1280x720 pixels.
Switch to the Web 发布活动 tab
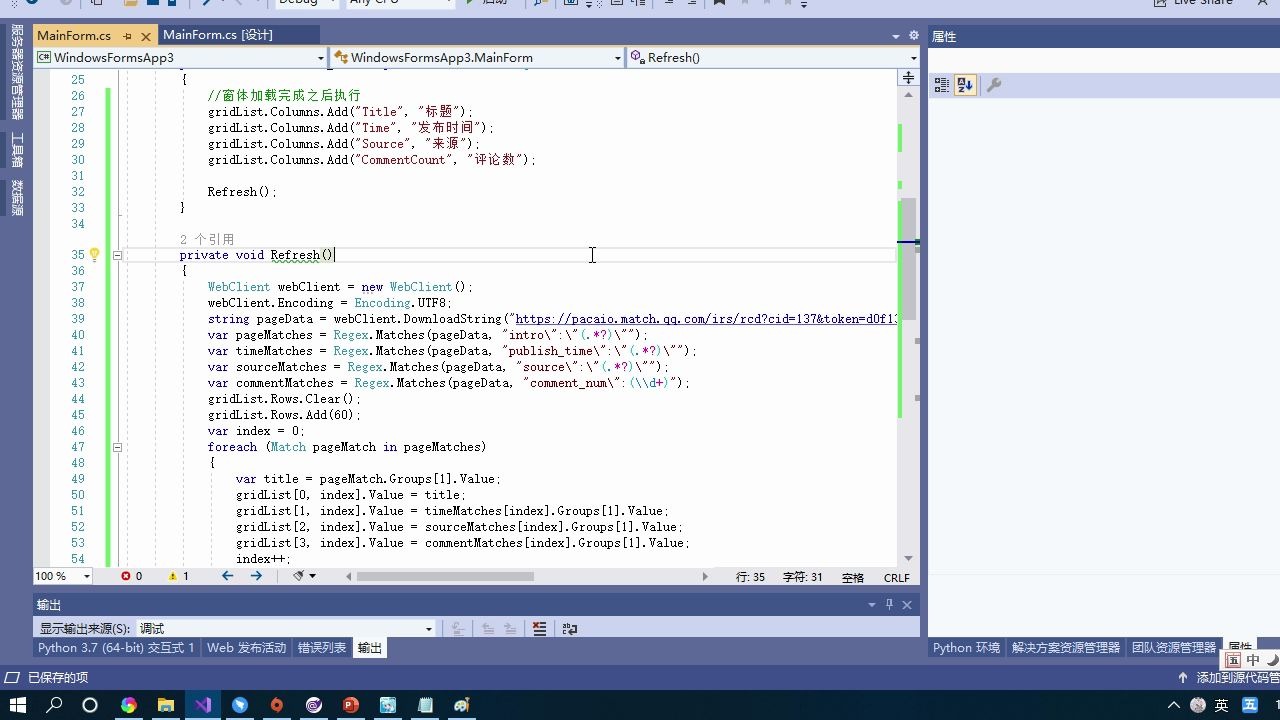(x=246, y=648)
